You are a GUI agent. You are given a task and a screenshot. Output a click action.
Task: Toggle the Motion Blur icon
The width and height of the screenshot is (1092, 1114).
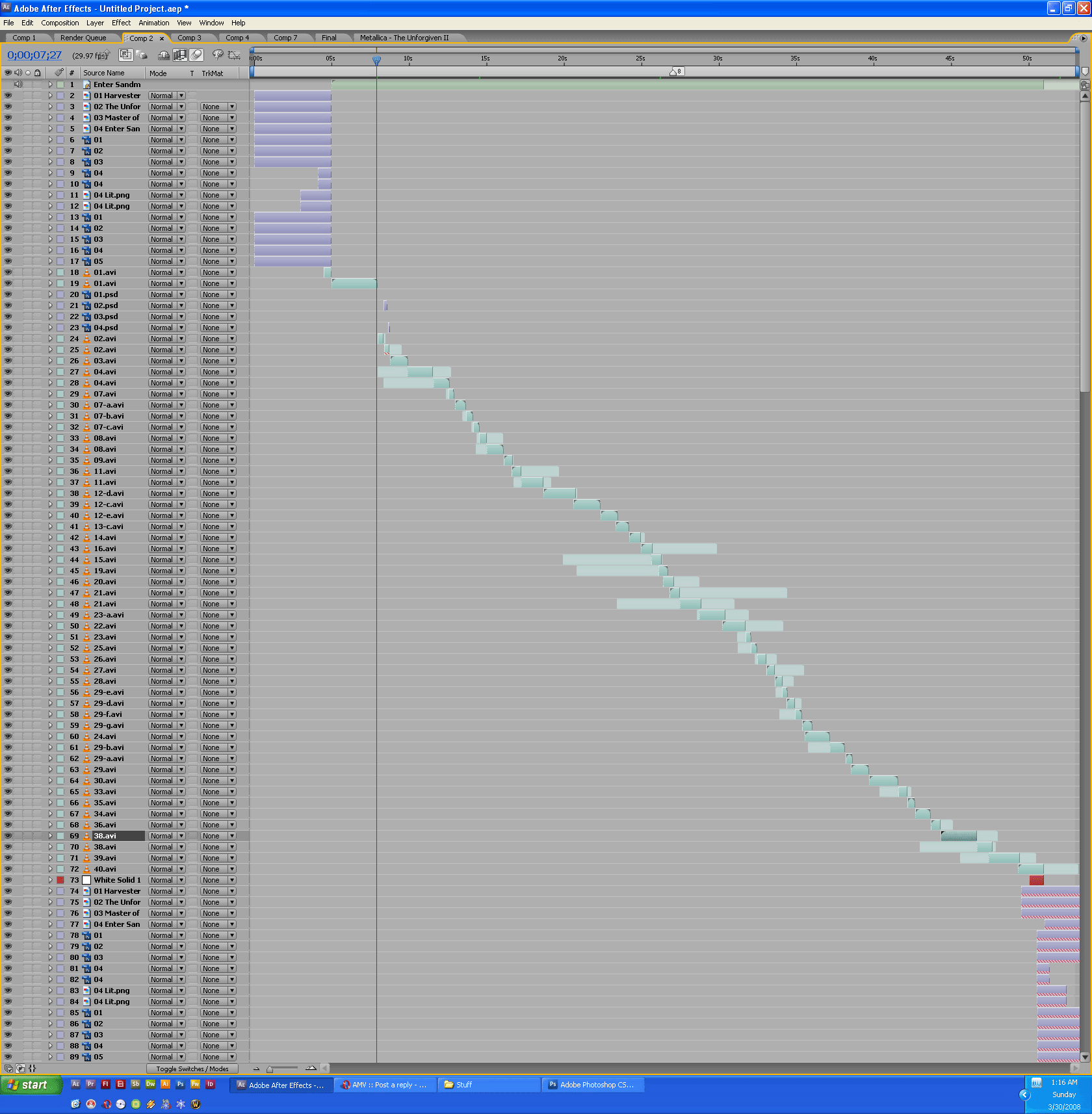196,55
